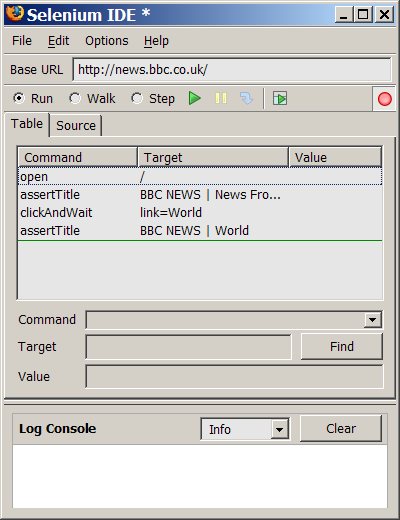400x520 pixels.
Task: Click the Base URL input field
Action: point(232,70)
